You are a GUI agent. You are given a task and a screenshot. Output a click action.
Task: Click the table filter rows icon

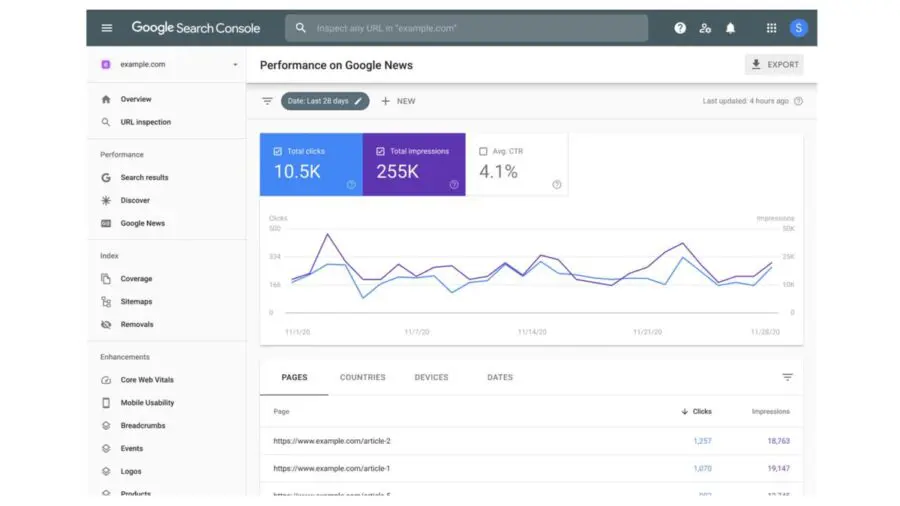pos(788,377)
